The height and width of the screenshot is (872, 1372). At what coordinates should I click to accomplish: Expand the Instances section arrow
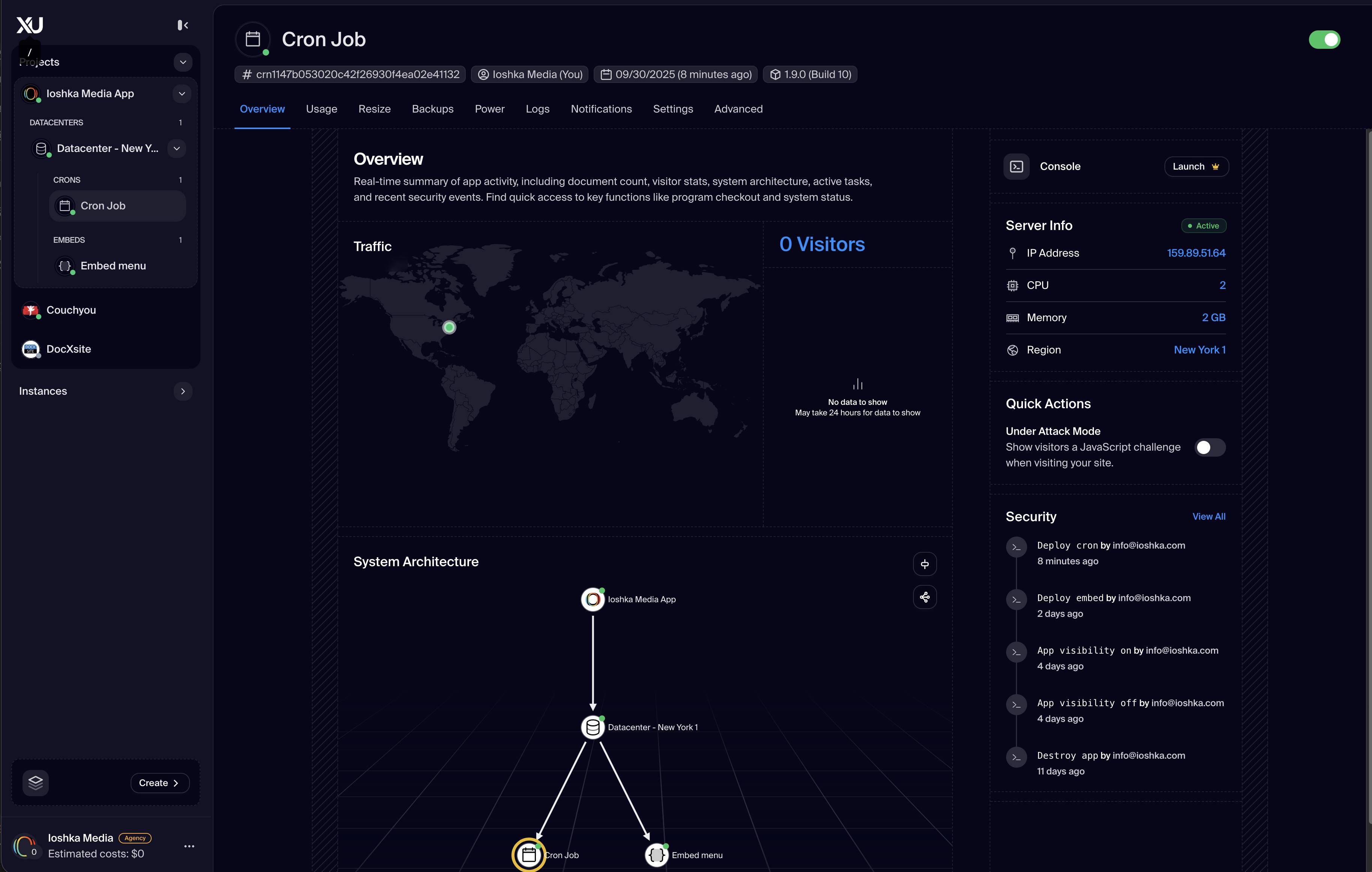click(x=183, y=391)
